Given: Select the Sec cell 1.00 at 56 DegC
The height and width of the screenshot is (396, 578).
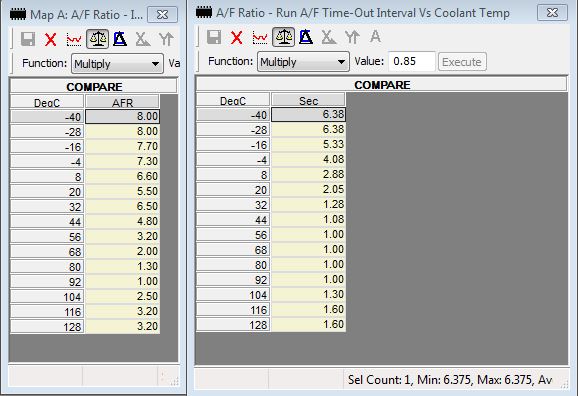Looking at the screenshot, I should [309, 235].
